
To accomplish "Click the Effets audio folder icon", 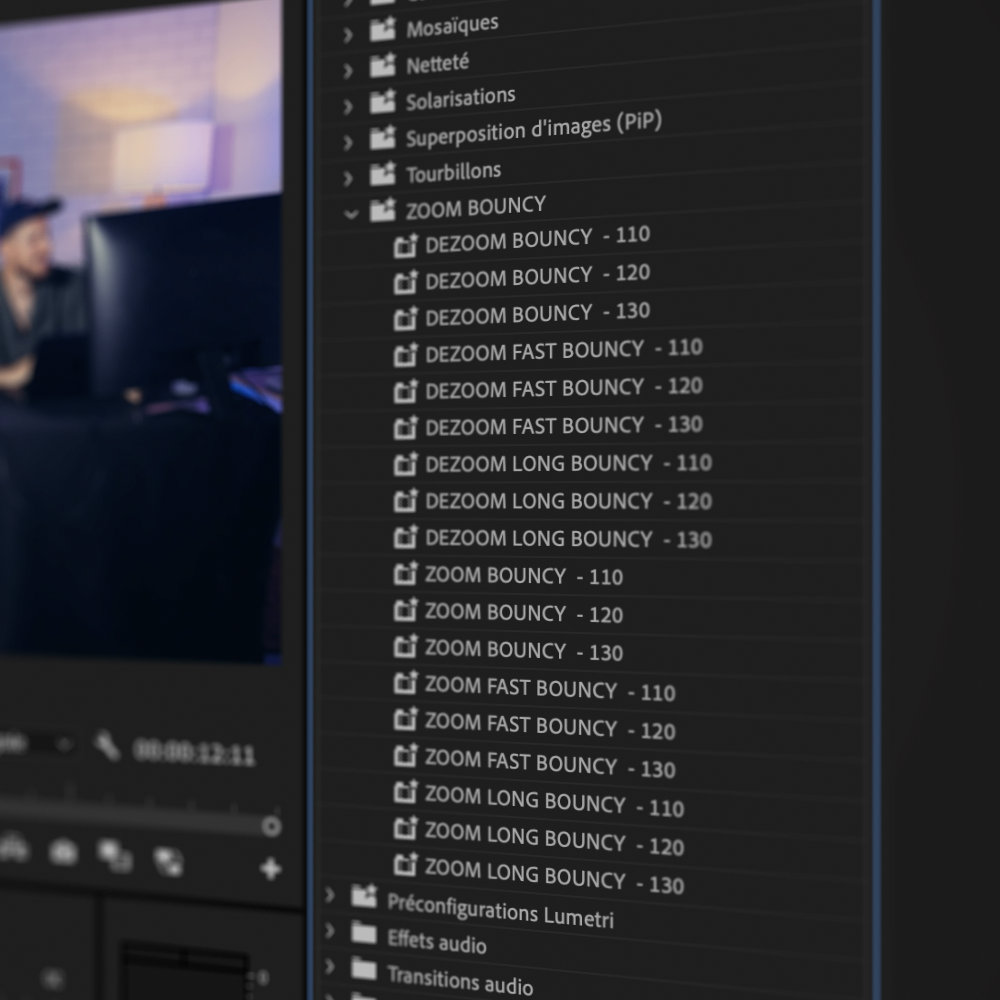I will tap(364, 934).
